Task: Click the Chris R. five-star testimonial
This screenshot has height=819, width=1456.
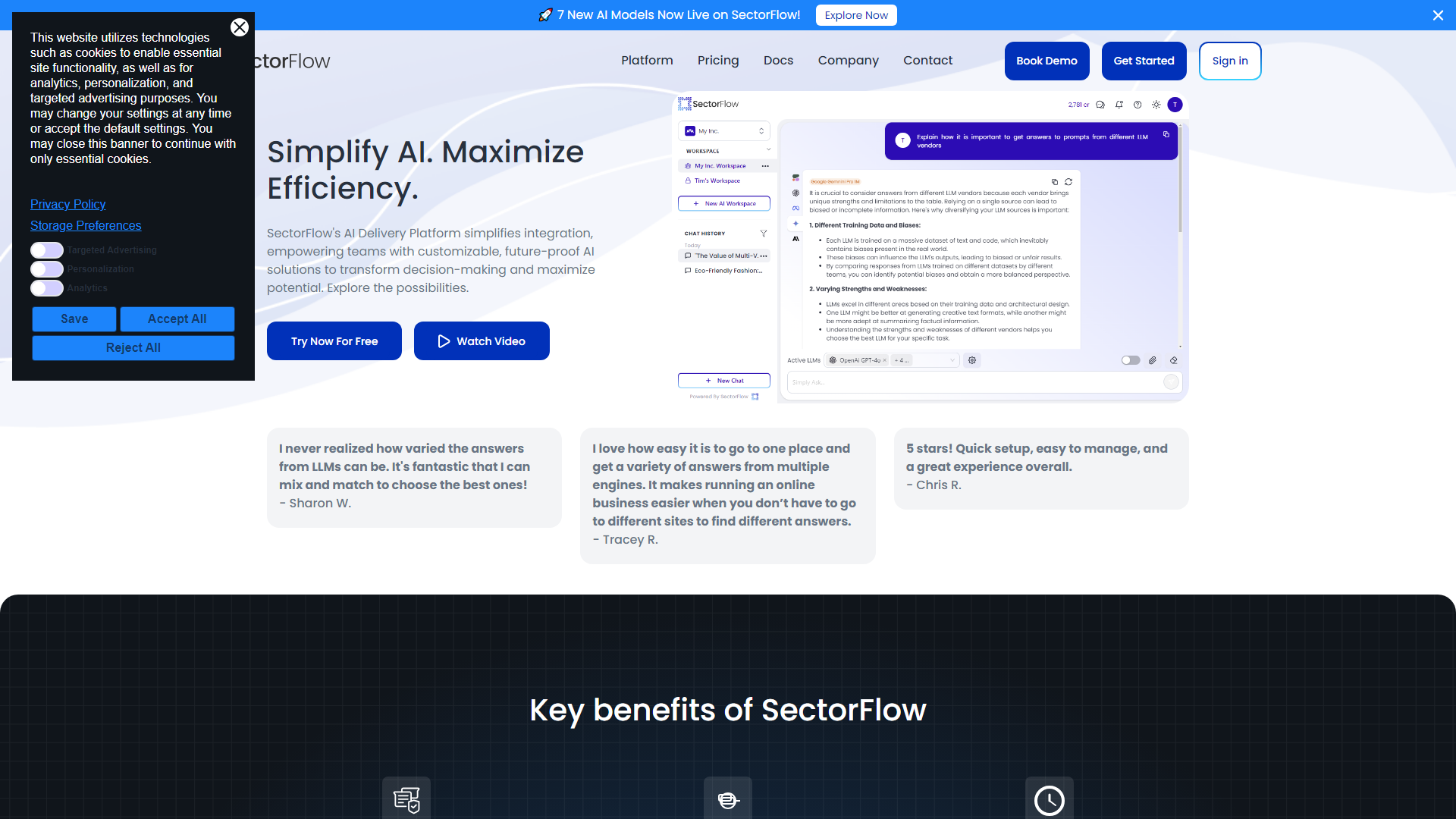Action: click(1041, 469)
